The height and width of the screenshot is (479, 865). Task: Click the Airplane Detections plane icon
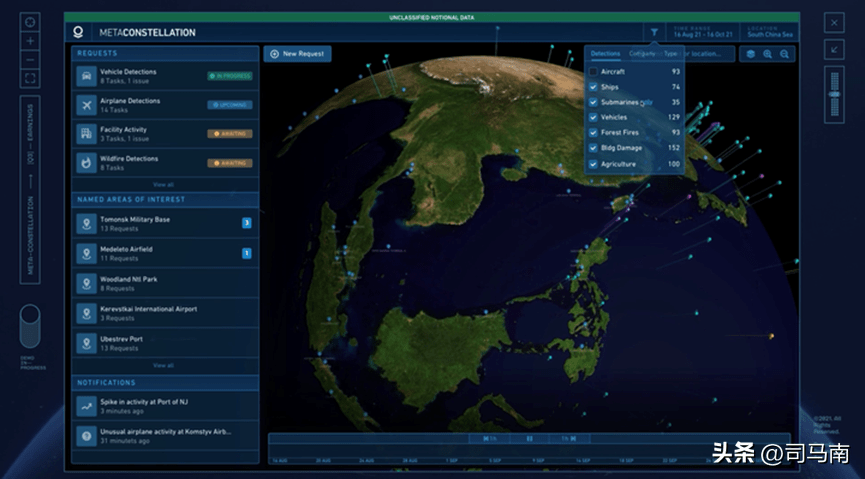coord(87,105)
